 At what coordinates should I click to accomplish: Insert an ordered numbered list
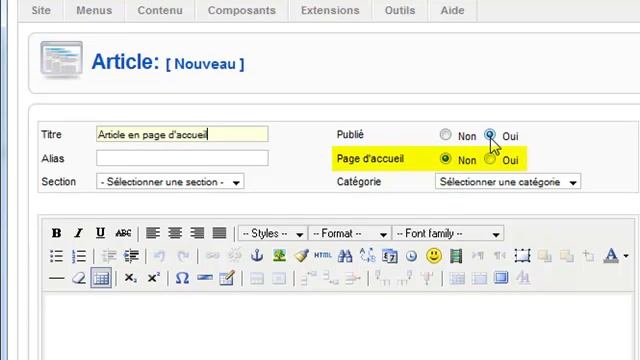point(79,256)
